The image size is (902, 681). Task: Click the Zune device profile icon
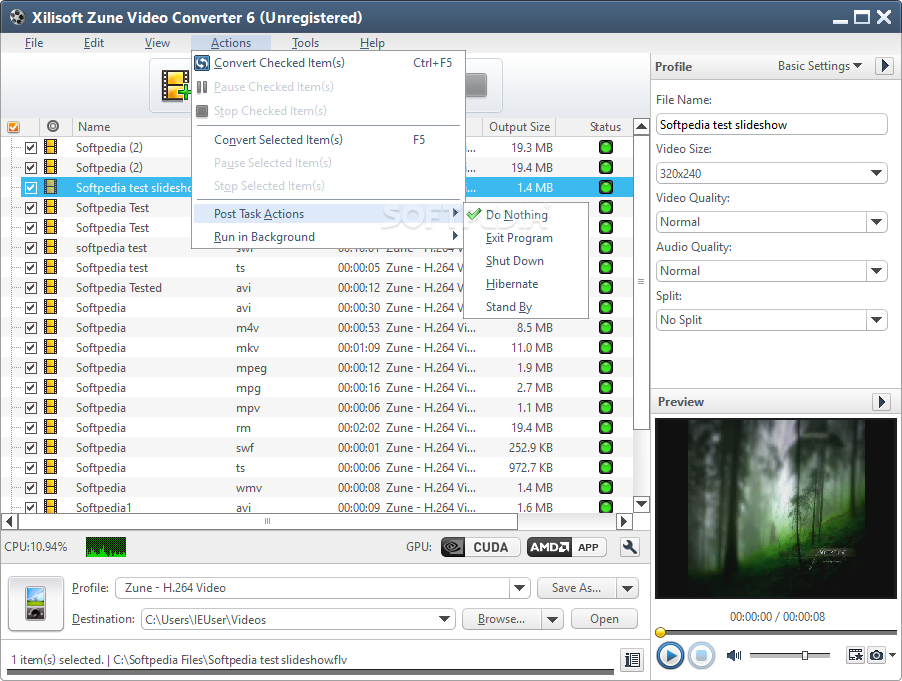tap(36, 603)
